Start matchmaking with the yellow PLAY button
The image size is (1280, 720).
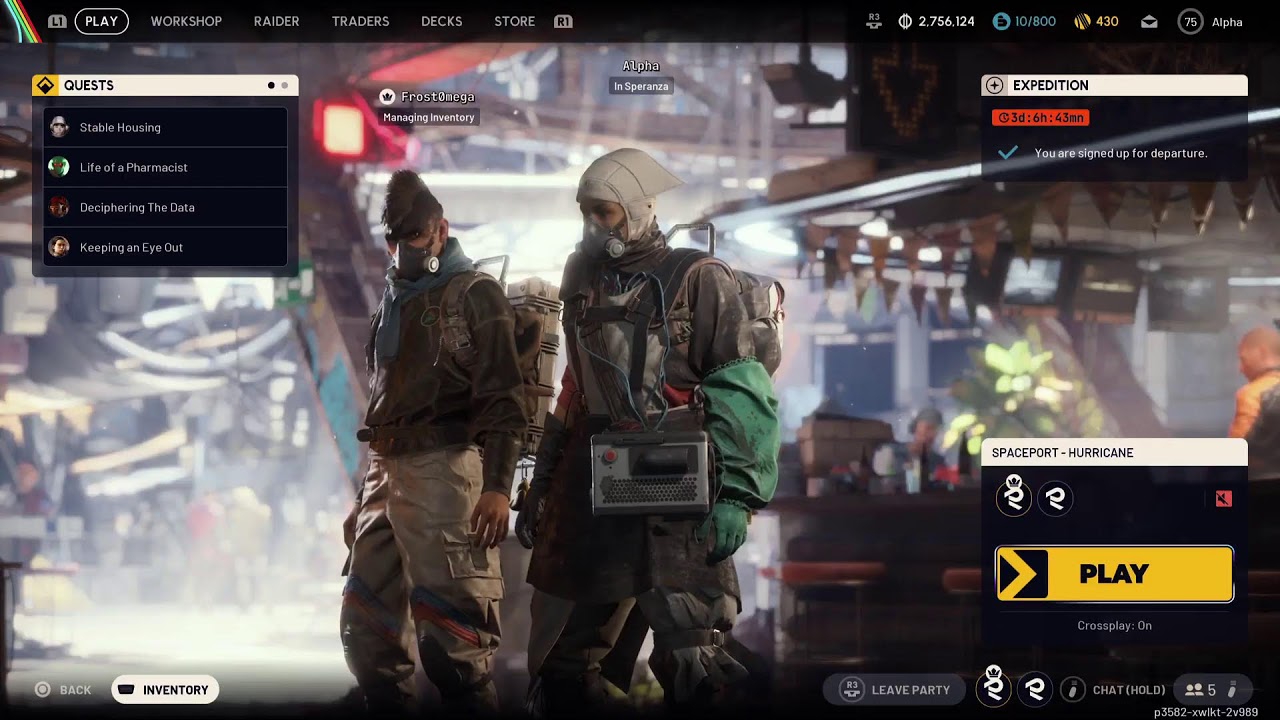(1114, 574)
